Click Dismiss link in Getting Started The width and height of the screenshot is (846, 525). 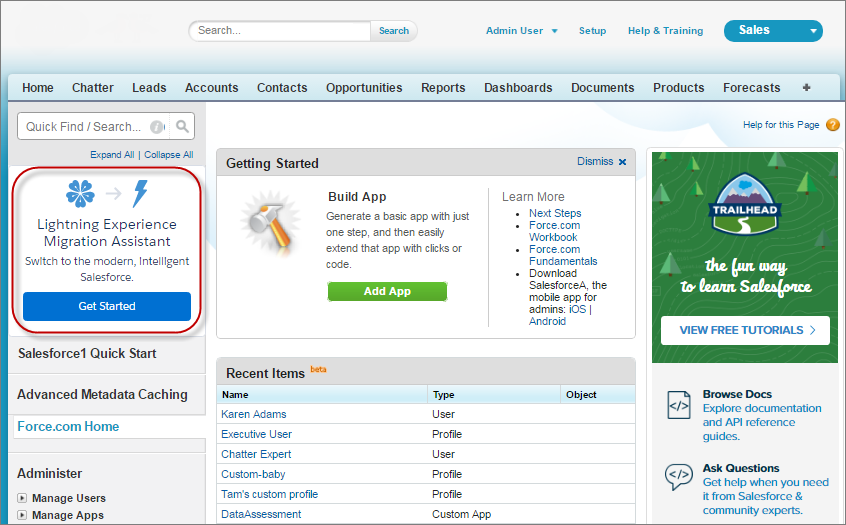[595, 161]
